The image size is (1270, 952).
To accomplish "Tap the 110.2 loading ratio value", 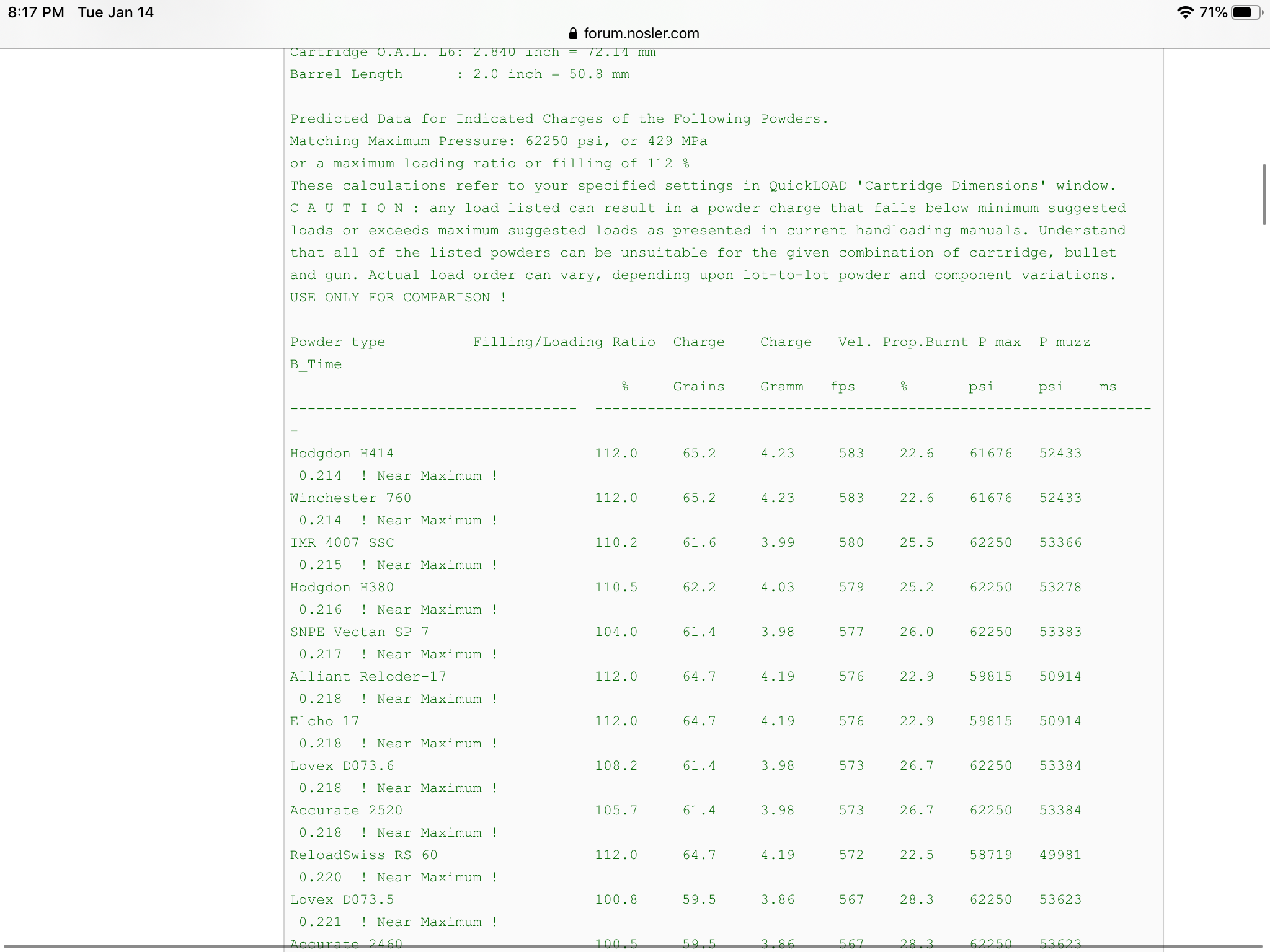I will point(616,543).
